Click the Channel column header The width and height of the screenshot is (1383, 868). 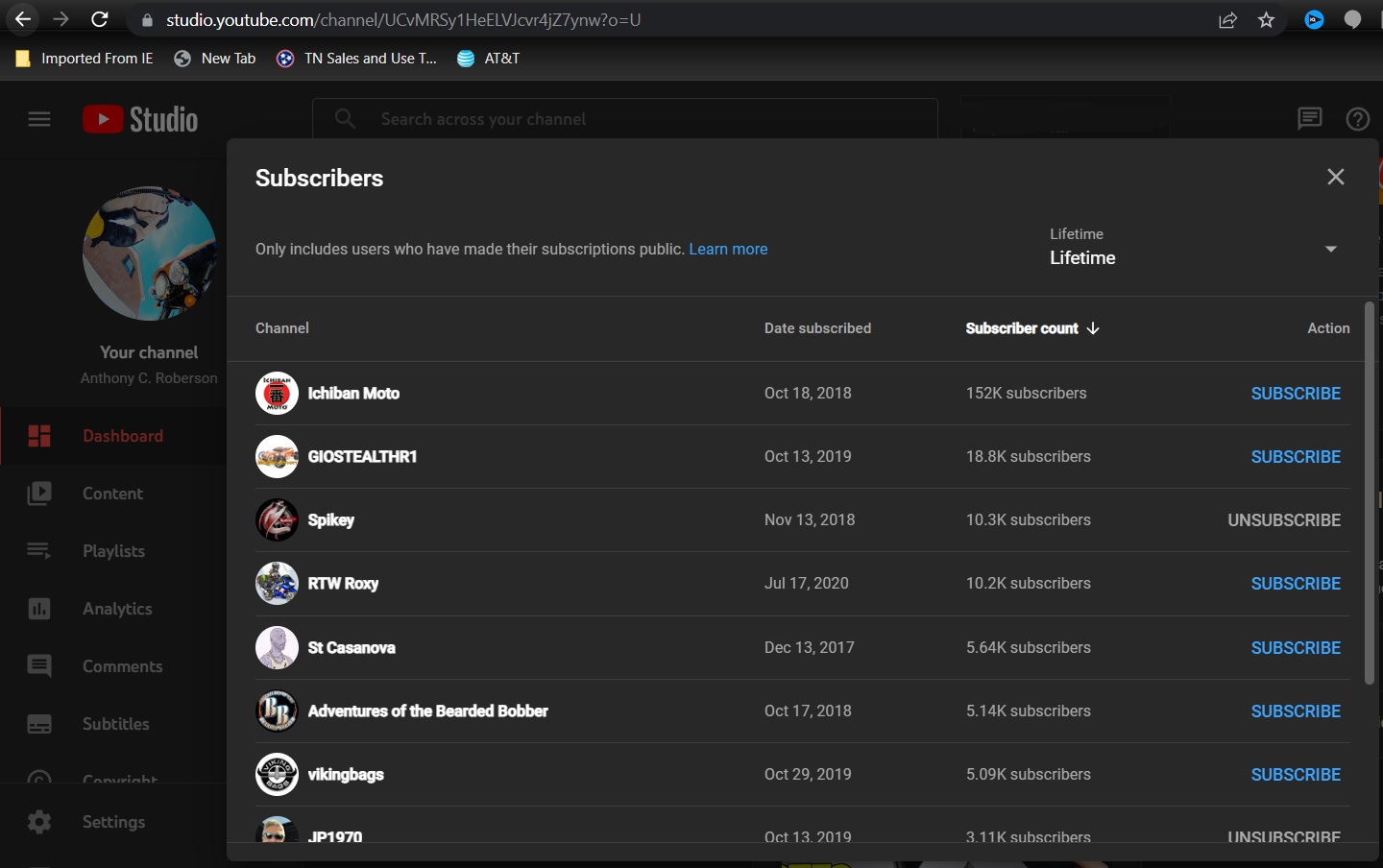(282, 328)
